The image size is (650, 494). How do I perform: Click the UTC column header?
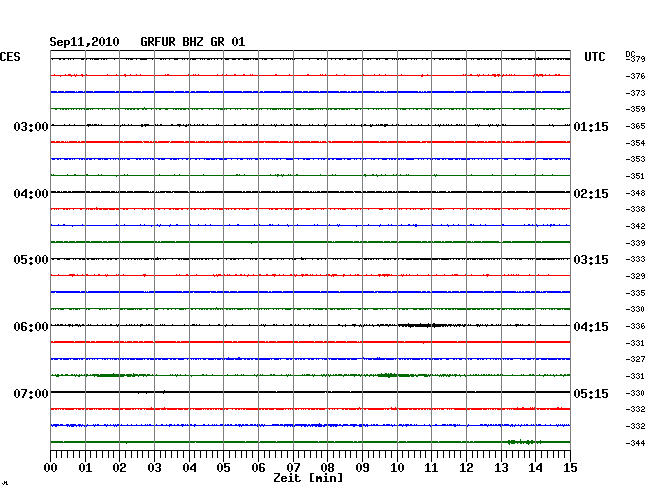594,57
